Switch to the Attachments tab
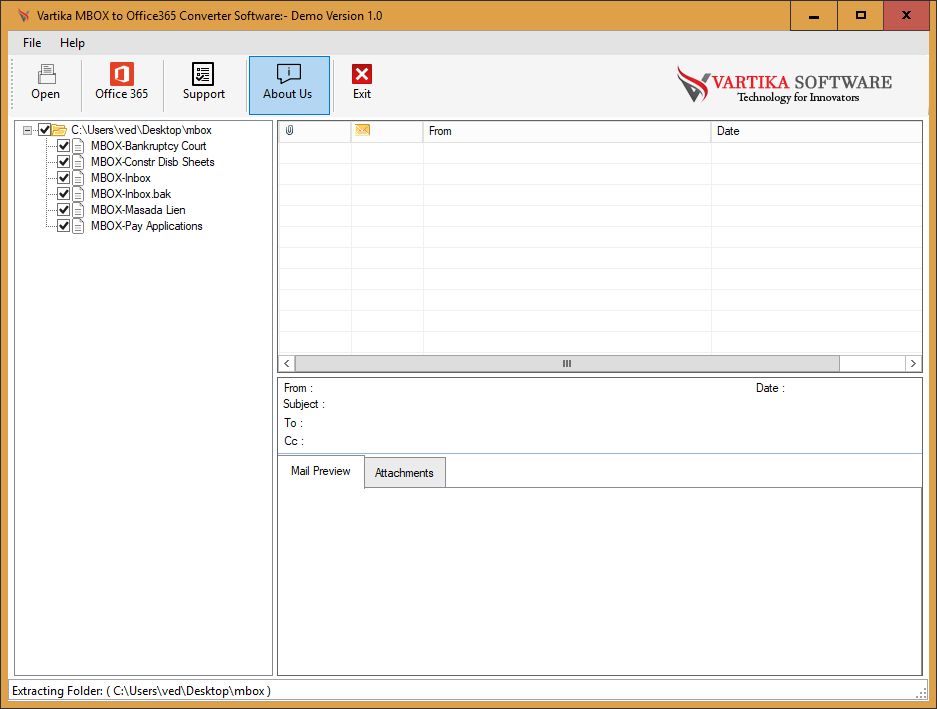This screenshot has height=709, width=937. coord(405,473)
